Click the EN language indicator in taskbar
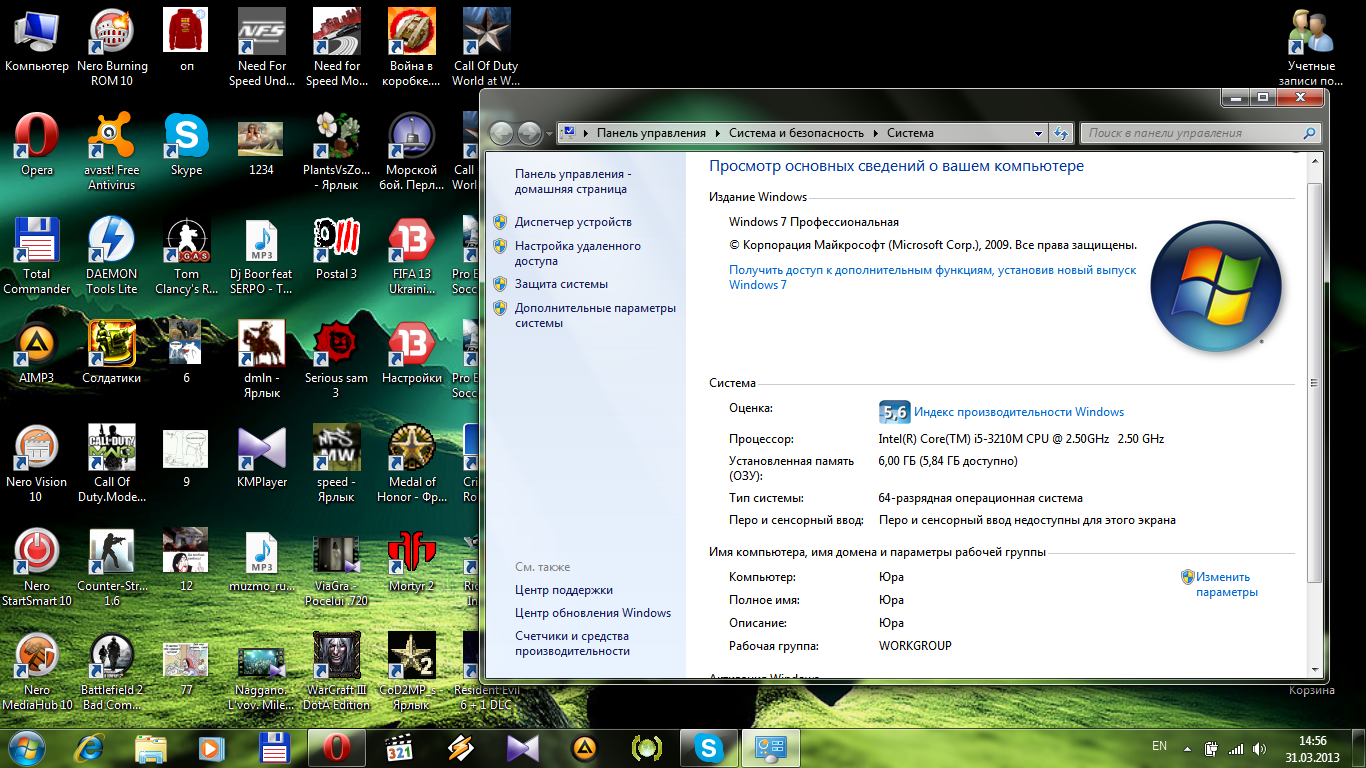The height and width of the screenshot is (768, 1366). point(1159,746)
